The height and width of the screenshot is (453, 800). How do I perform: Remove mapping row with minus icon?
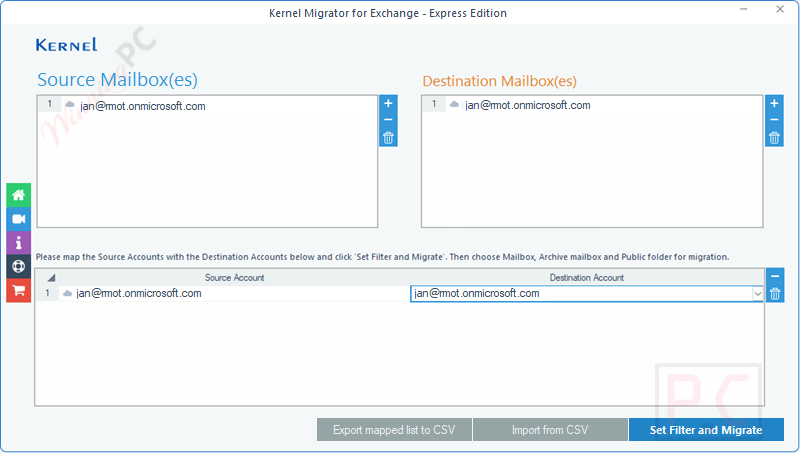click(x=775, y=276)
